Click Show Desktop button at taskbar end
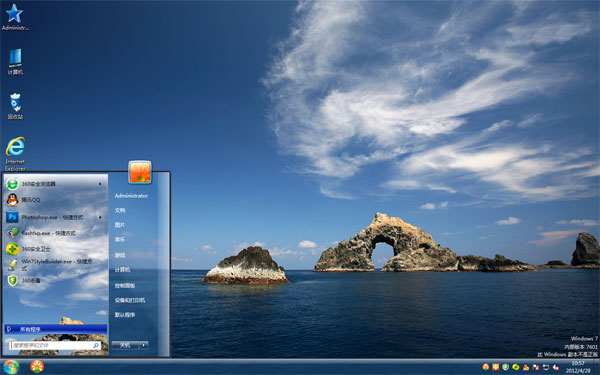600x375 pixels. click(596, 367)
